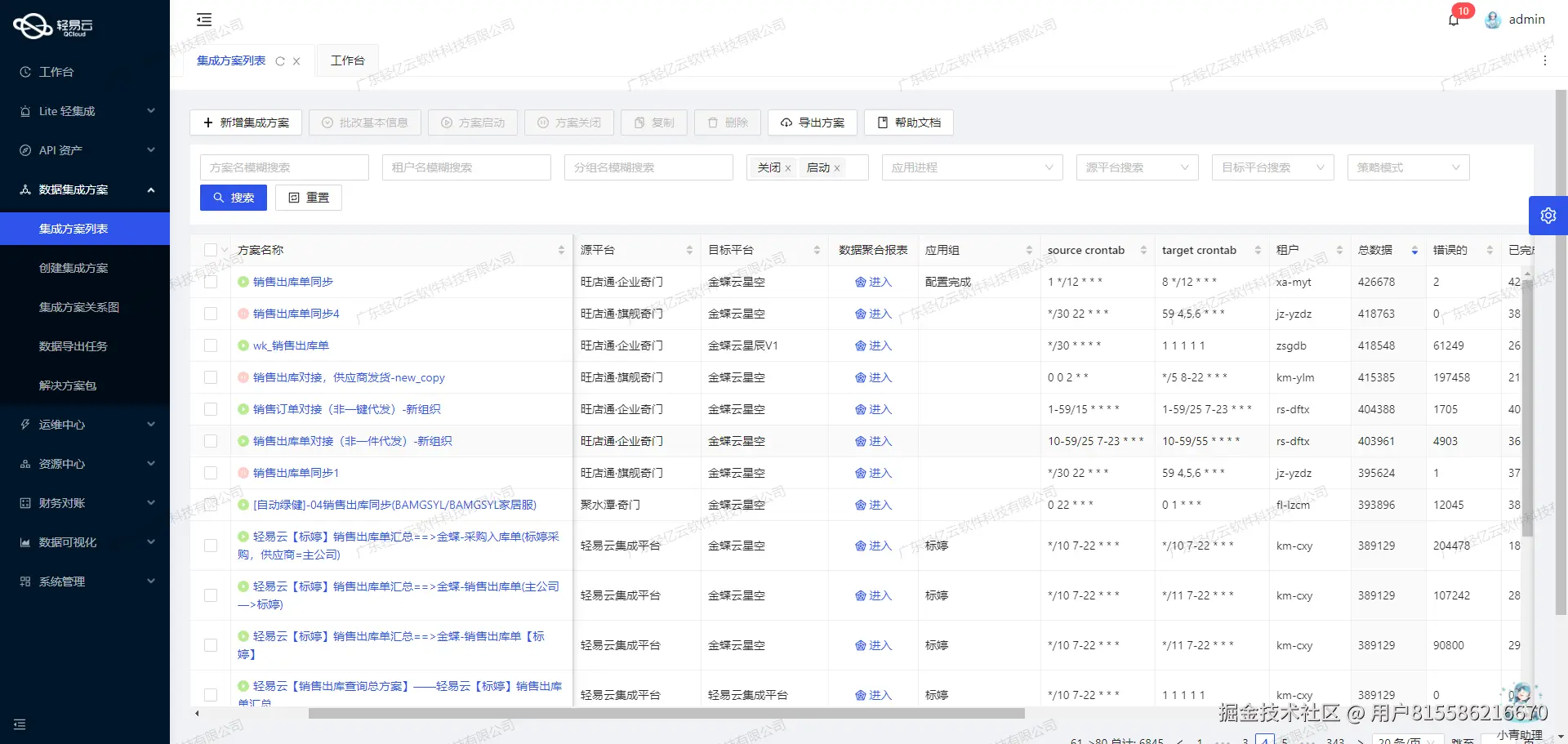The height and width of the screenshot is (744, 1568).
Task: Select all rows with the header checkbox
Action: [x=211, y=250]
